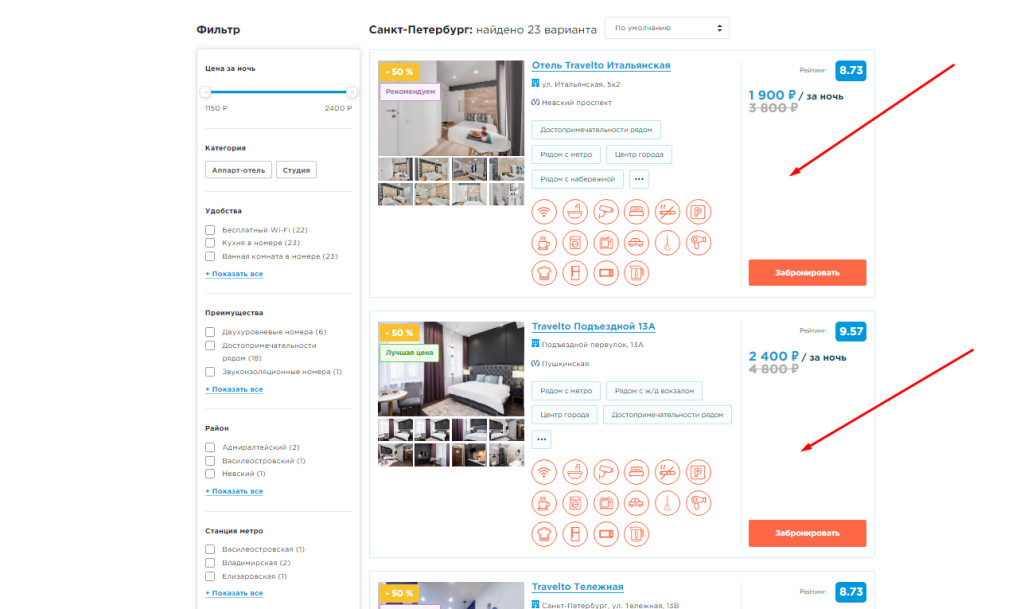Click washing machine icon in Подъездной 13А card
This screenshot has width=1024, height=609.
pyautogui.click(x=575, y=503)
